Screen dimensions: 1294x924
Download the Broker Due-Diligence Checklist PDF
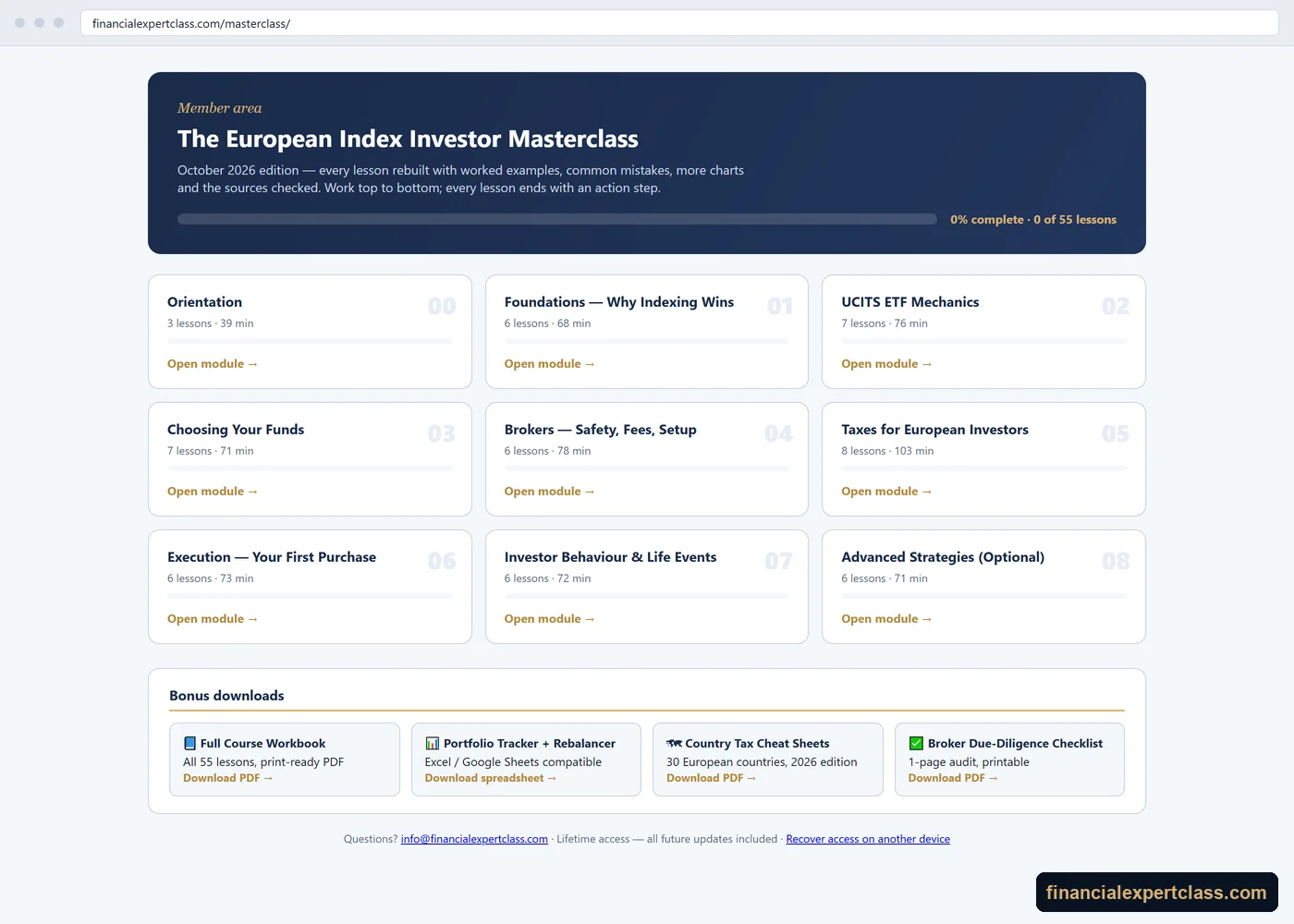953,778
